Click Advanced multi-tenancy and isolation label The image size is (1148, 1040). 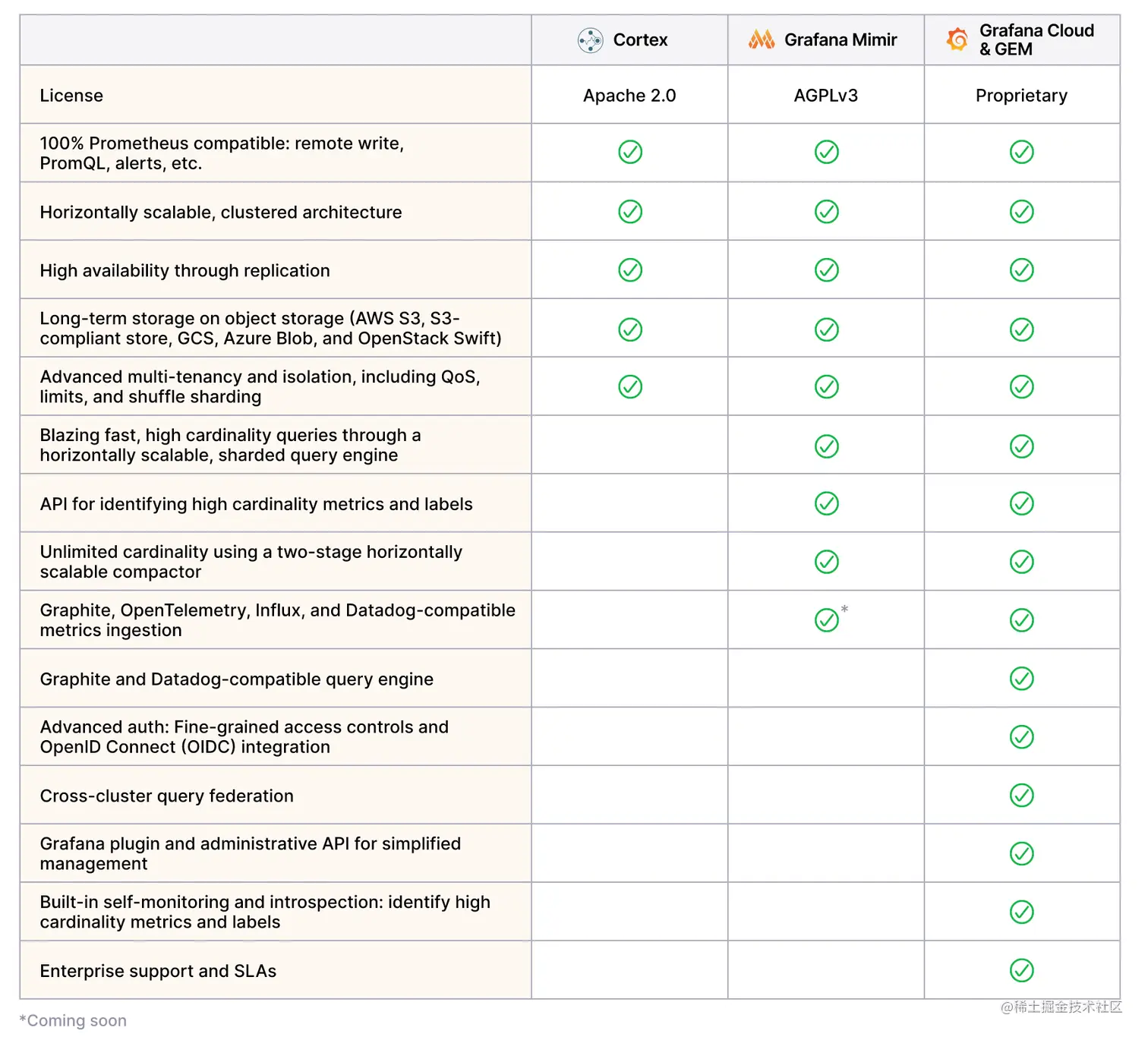[260, 387]
